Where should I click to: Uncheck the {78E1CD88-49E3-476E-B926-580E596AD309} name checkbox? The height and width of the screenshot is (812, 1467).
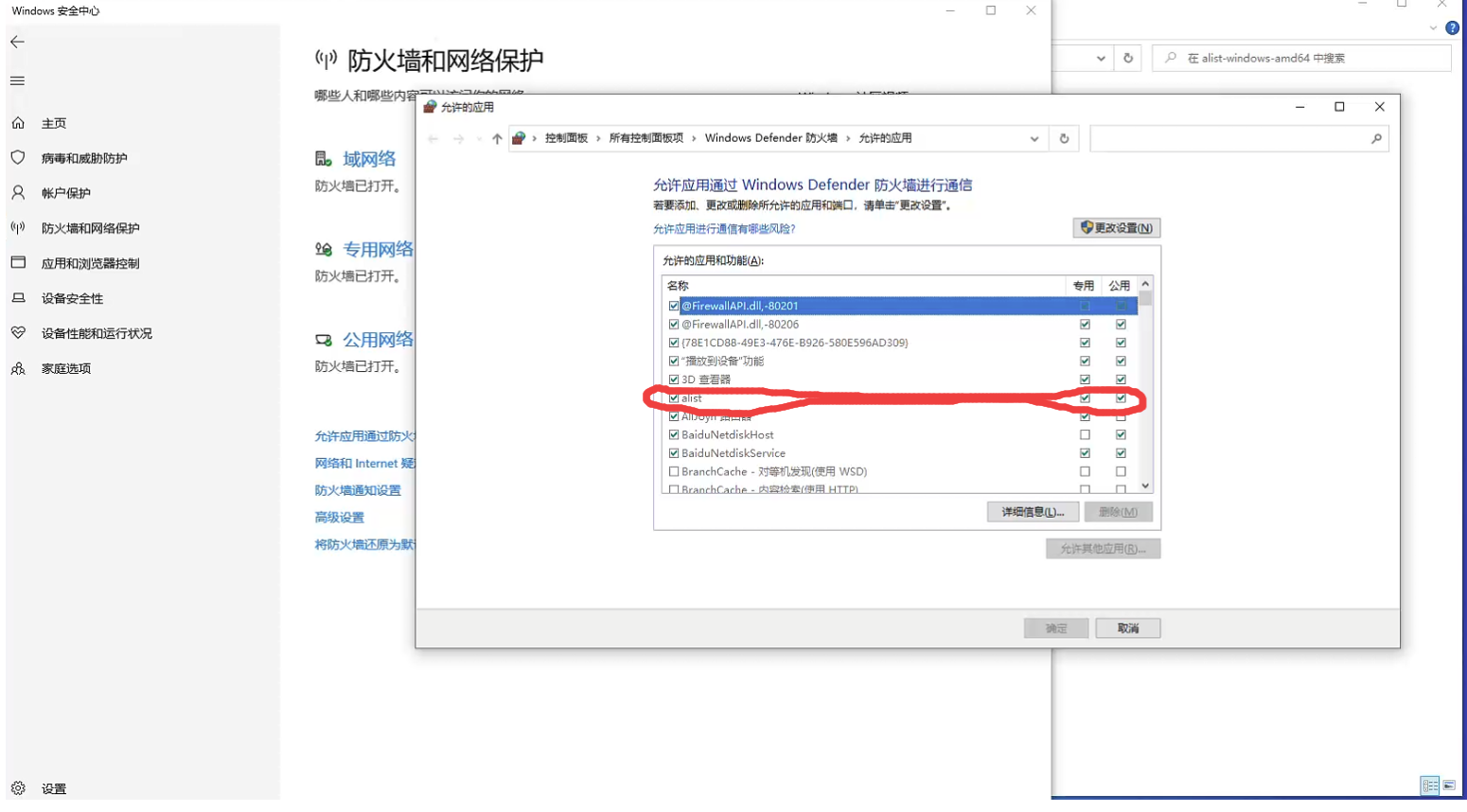pos(674,343)
